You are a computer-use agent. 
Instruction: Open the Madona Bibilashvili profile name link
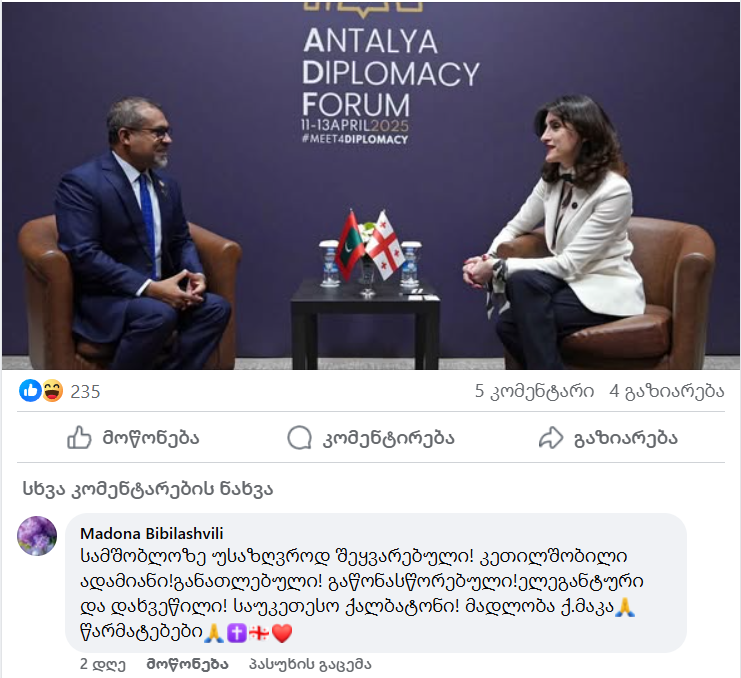pos(152,533)
